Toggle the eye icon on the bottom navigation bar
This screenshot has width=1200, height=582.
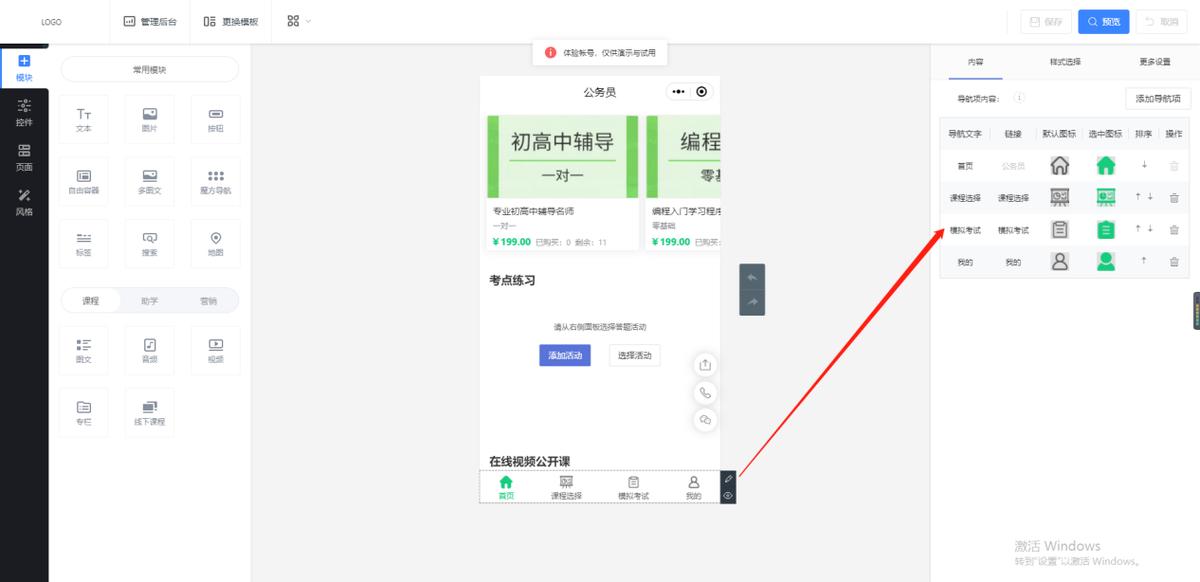click(728, 495)
